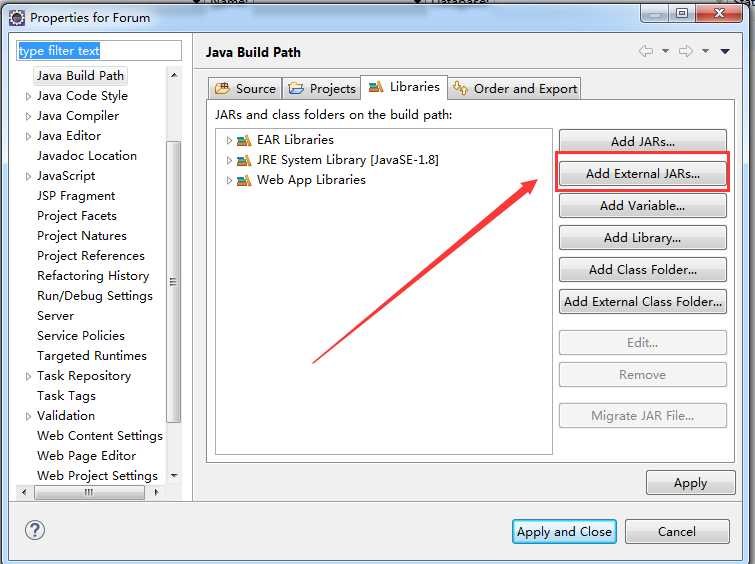Select Task Tags
This screenshot has width=755, height=564.
coord(66,396)
